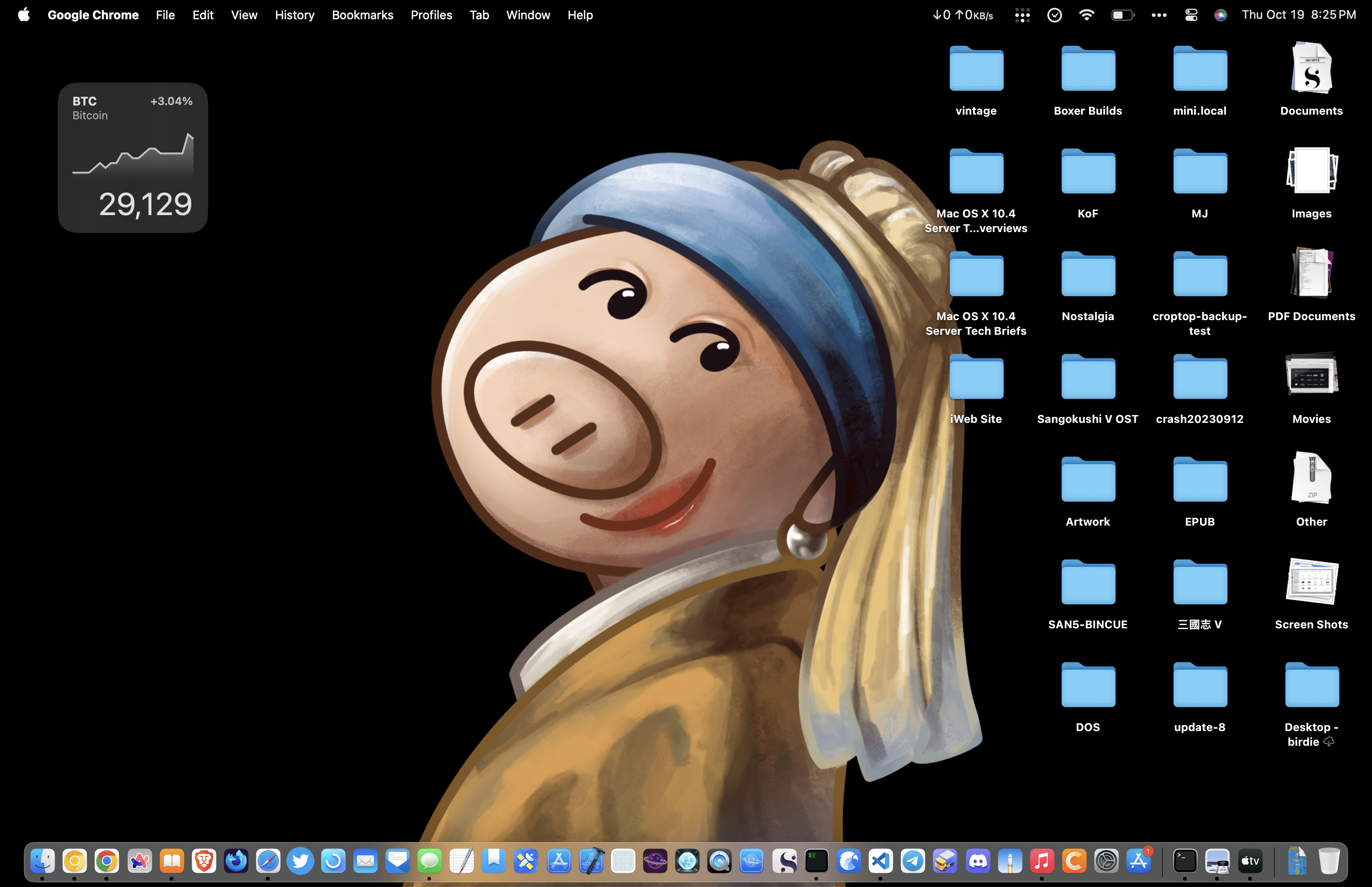
Task: Open Transmit truck icon in Dock
Action: [946, 861]
